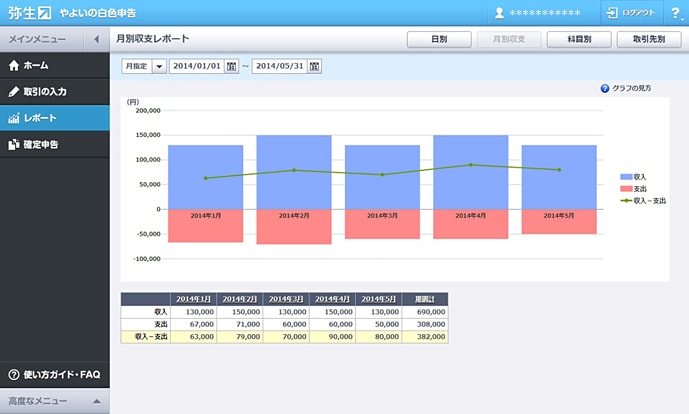Click the user account icon
The height and width of the screenshot is (414, 689).
click(x=499, y=13)
